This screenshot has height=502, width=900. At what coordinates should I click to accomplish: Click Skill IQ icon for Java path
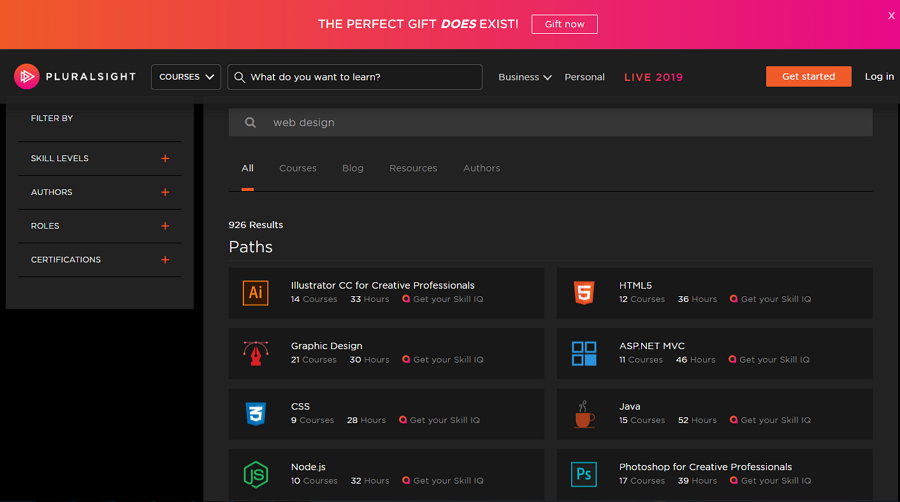pos(734,420)
